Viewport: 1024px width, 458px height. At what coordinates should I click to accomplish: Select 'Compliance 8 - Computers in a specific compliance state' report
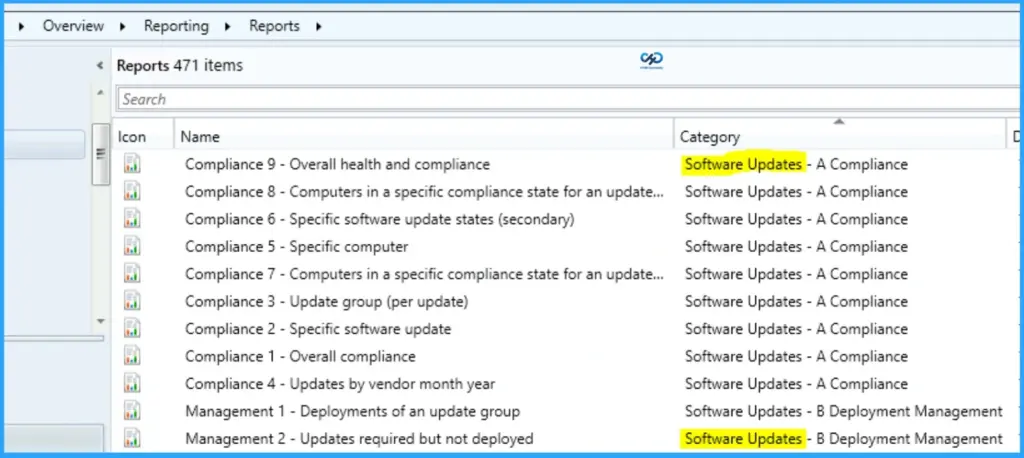pyautogui.click(x=425, y=192)
